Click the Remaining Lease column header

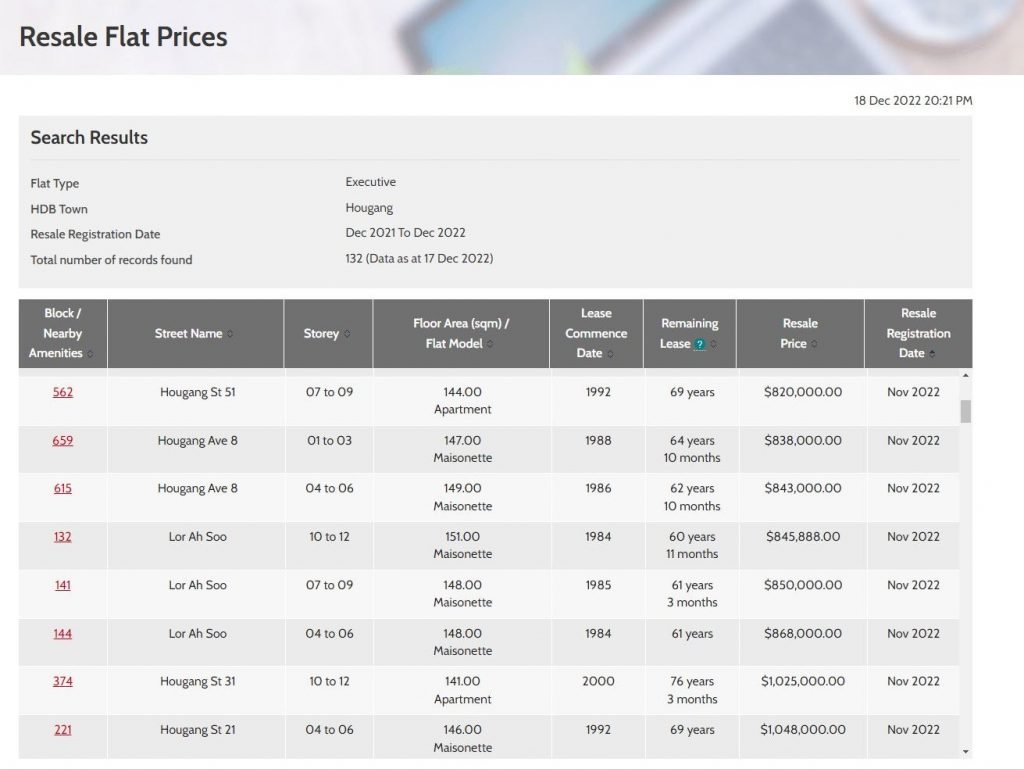tap(689, 324)
